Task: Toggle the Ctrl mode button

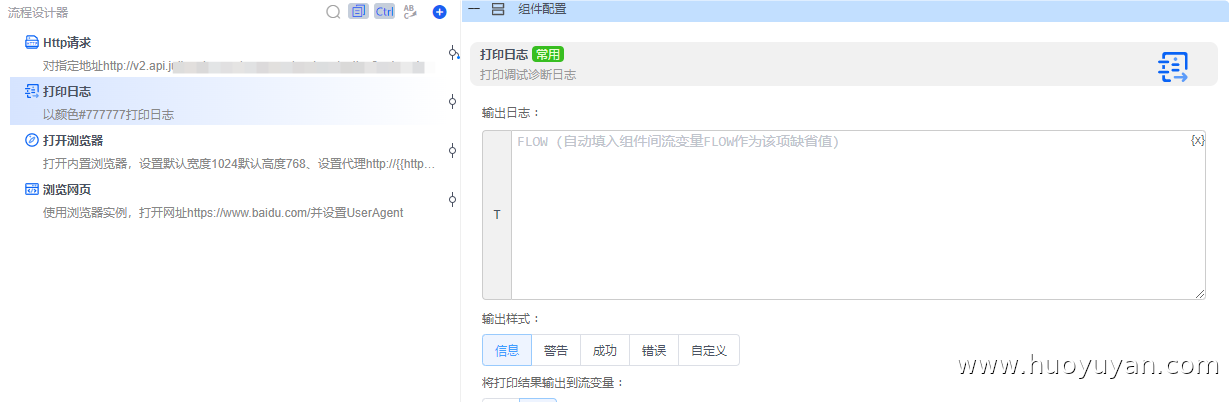Action: [384, 12]
